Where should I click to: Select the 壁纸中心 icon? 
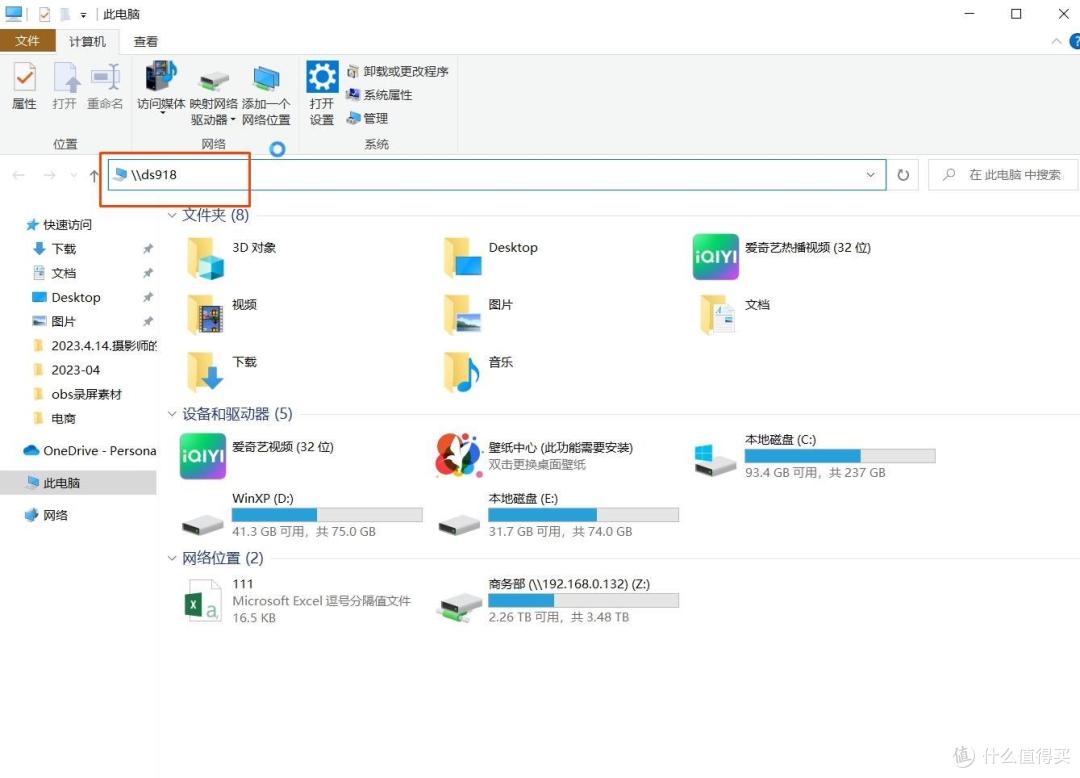click(458, 456)
